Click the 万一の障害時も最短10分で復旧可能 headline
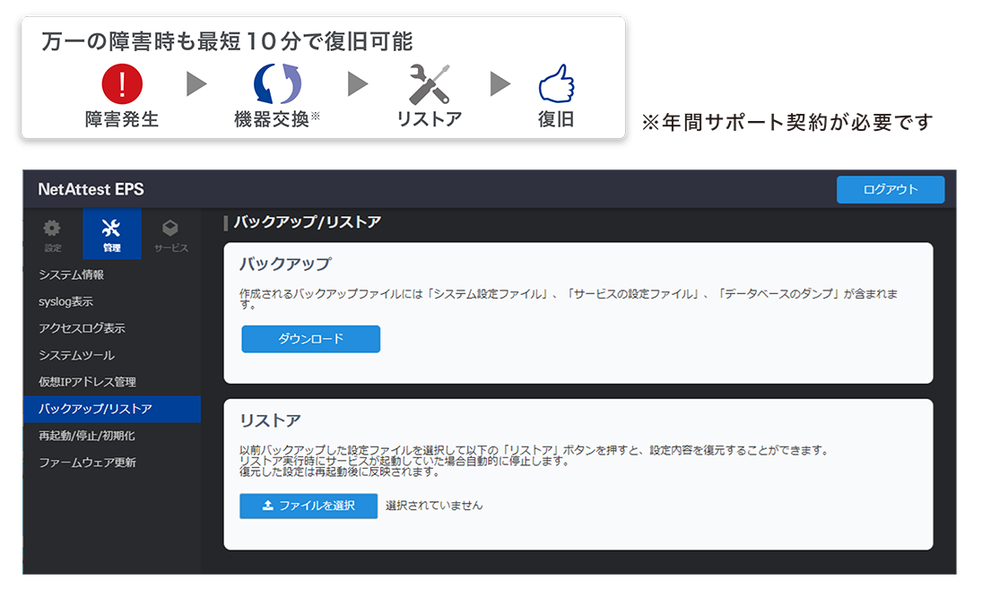 227,42
